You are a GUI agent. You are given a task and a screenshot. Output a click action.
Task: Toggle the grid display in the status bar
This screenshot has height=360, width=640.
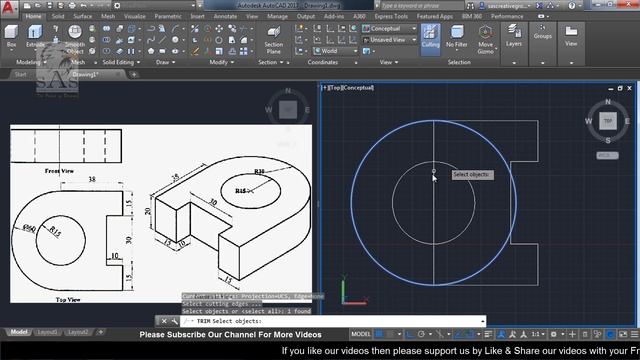click(x=379, y=334)
